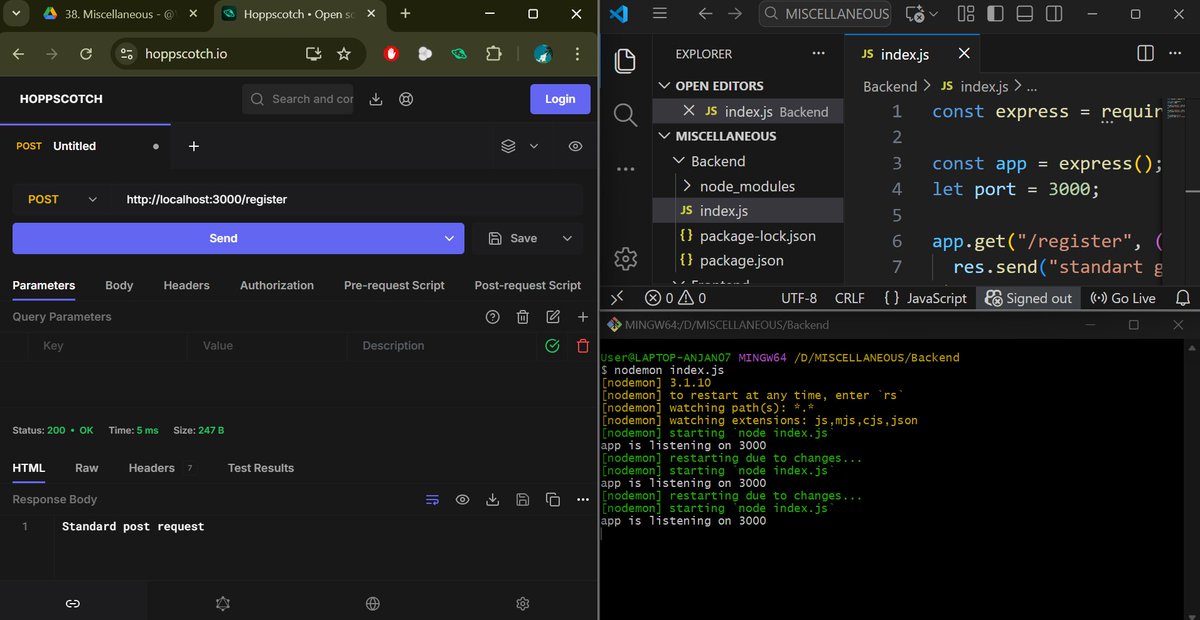The width and height of the screenshot is (1200, 620).
Task: Add a new query parameter plus icon
Action: [x=583, y=317]
